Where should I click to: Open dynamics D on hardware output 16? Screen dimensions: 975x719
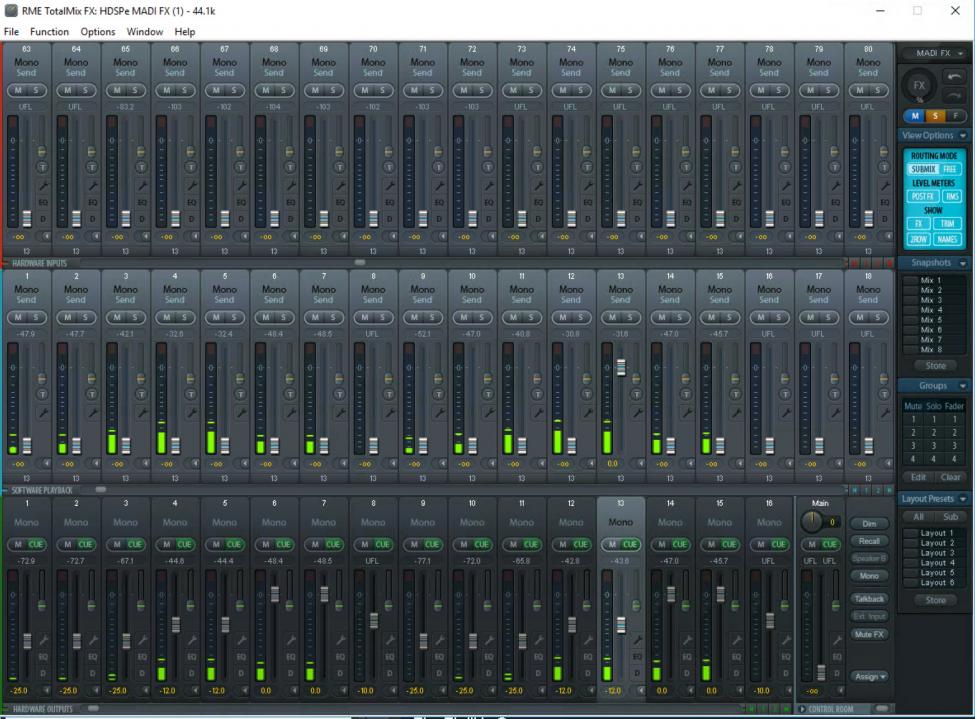[786, 674]
